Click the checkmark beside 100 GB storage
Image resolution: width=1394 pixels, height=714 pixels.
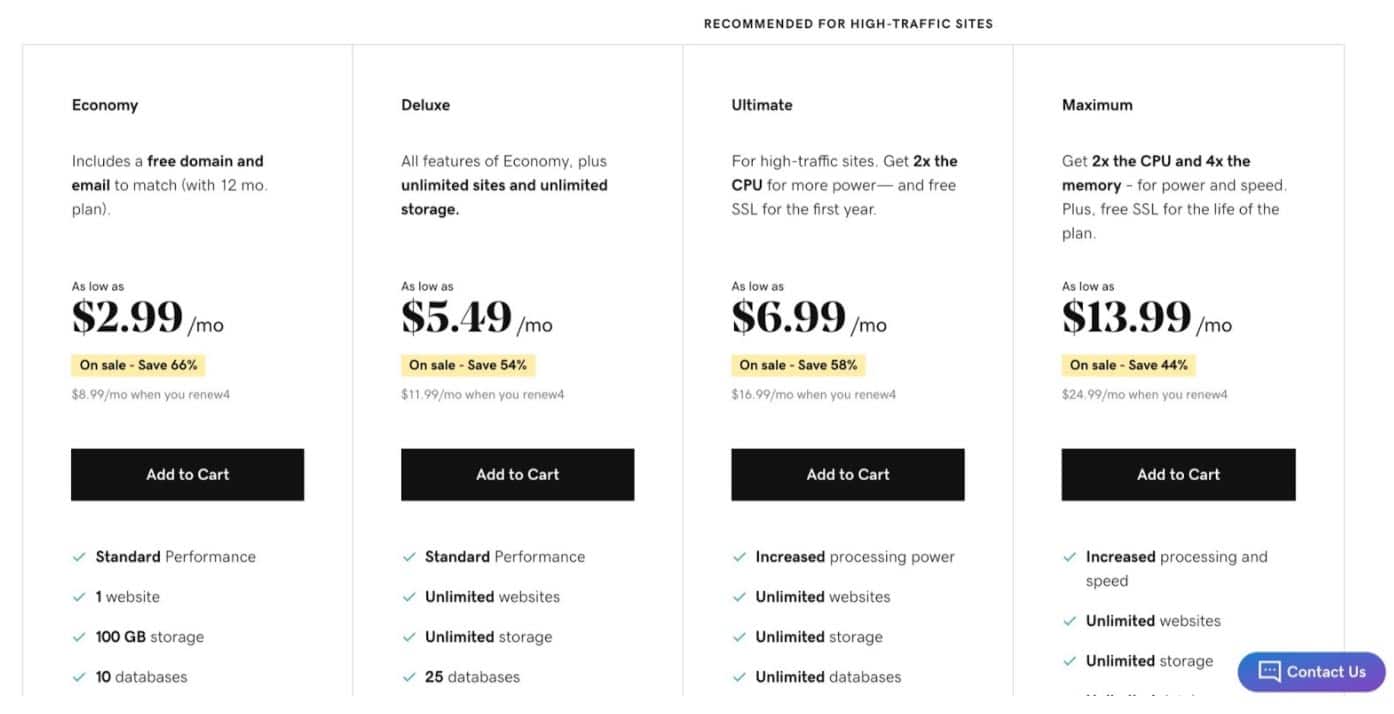click(79, 637)
